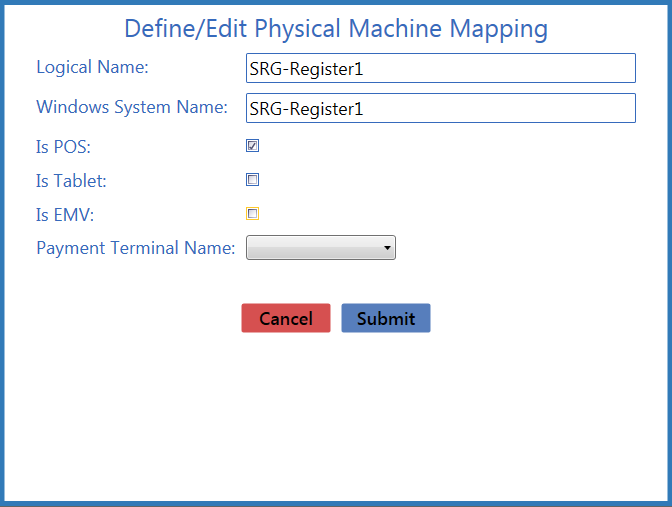
Task: Click the Define/Edit Physical Machine Mapping heading
Action: (336, 29)
